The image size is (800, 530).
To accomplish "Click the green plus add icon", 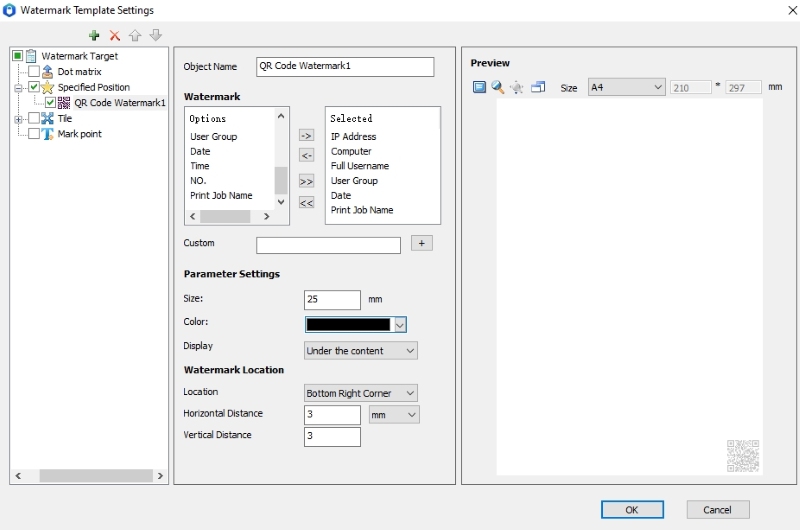I will [x=94, y=35].
